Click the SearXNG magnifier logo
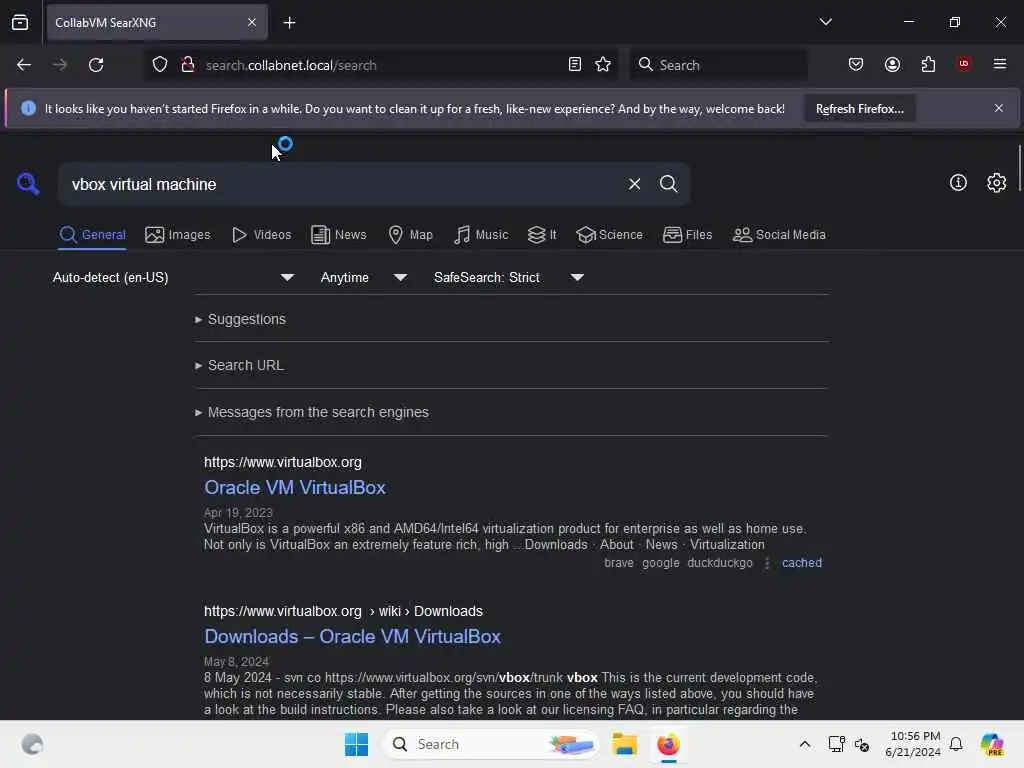This screenshot has height=768, width=1024. coord(28,184)
